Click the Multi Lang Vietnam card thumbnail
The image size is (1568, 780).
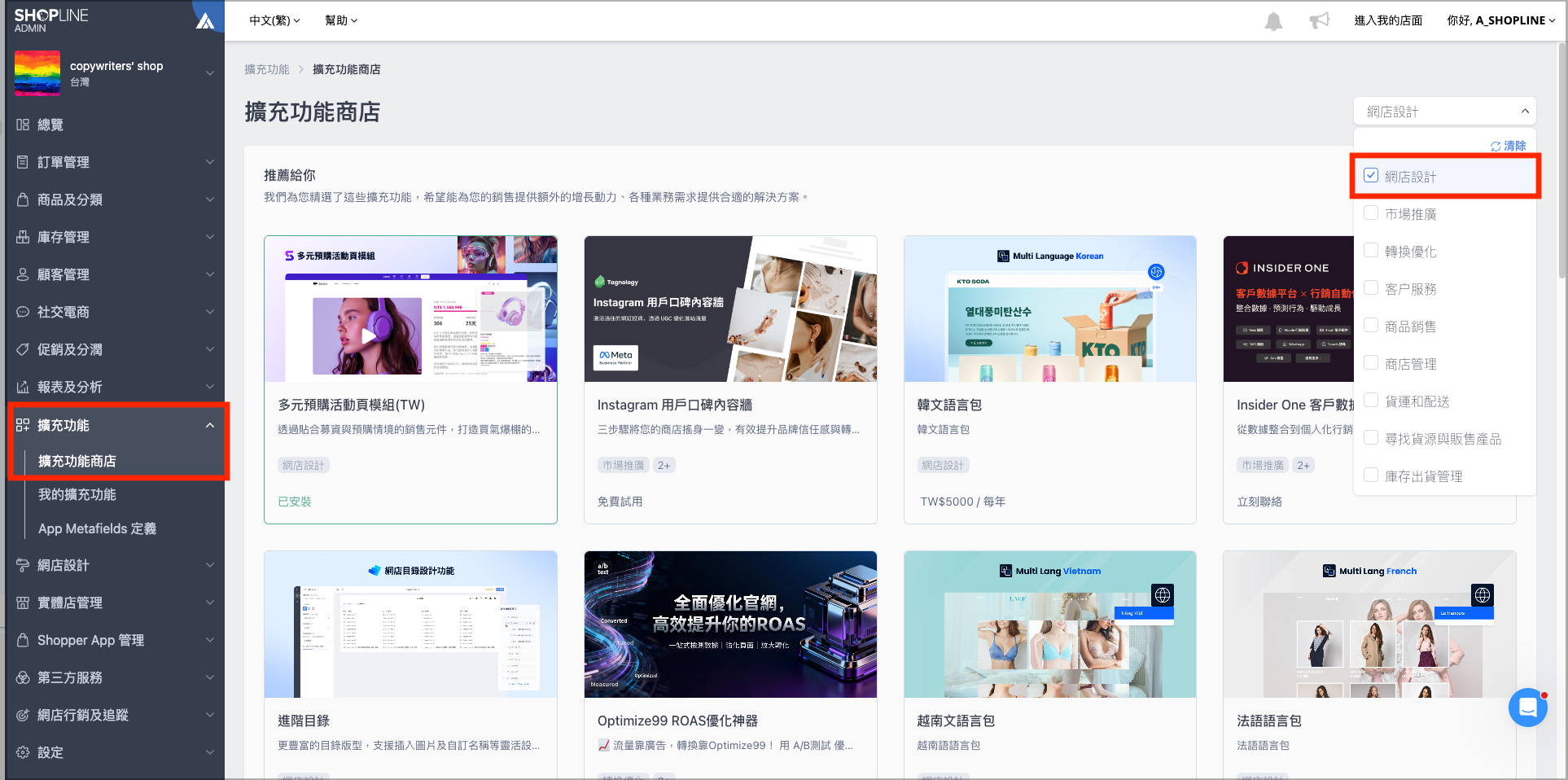[x=1050, y=624]
